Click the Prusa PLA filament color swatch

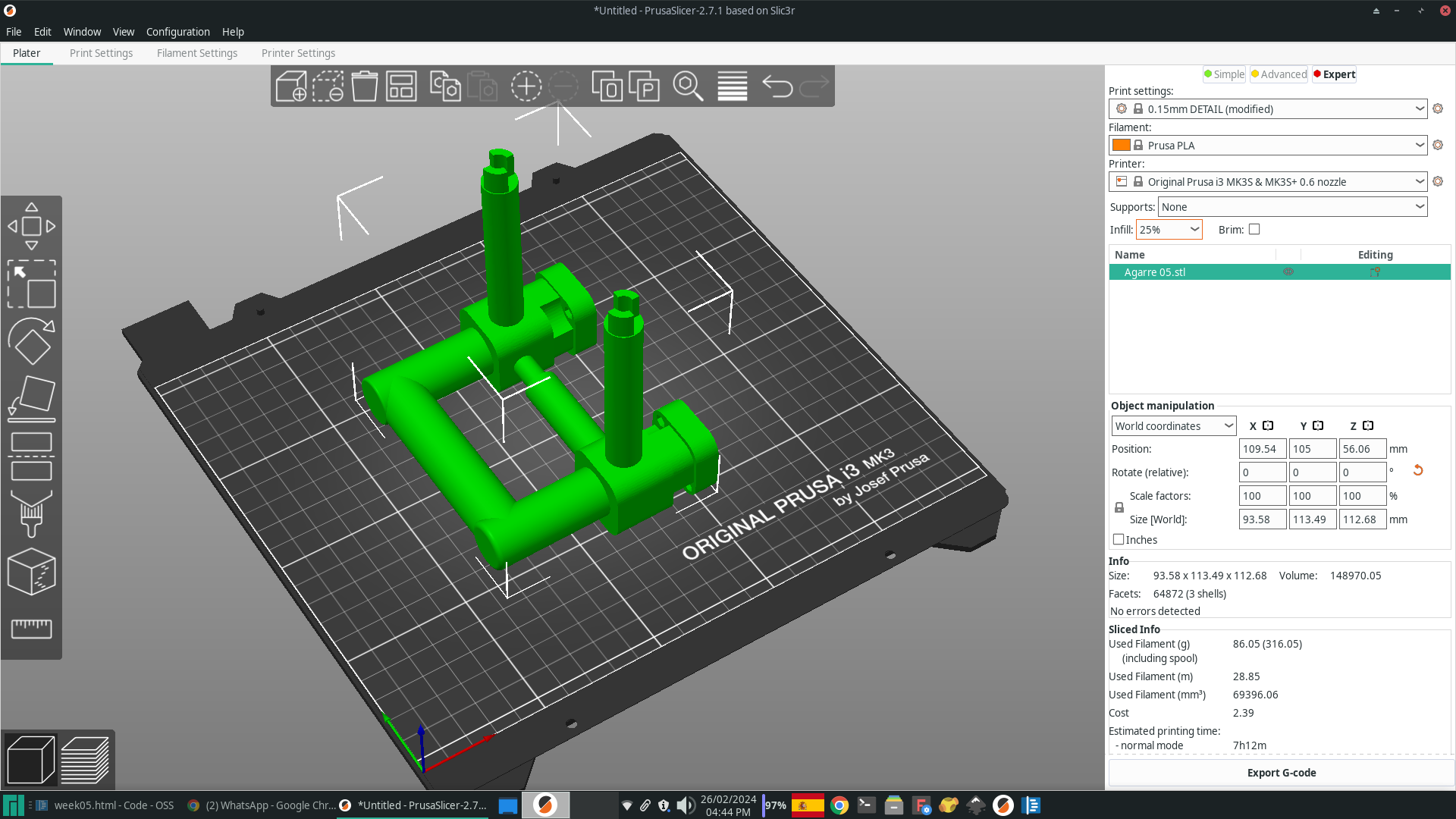(x=1121, y=145)
